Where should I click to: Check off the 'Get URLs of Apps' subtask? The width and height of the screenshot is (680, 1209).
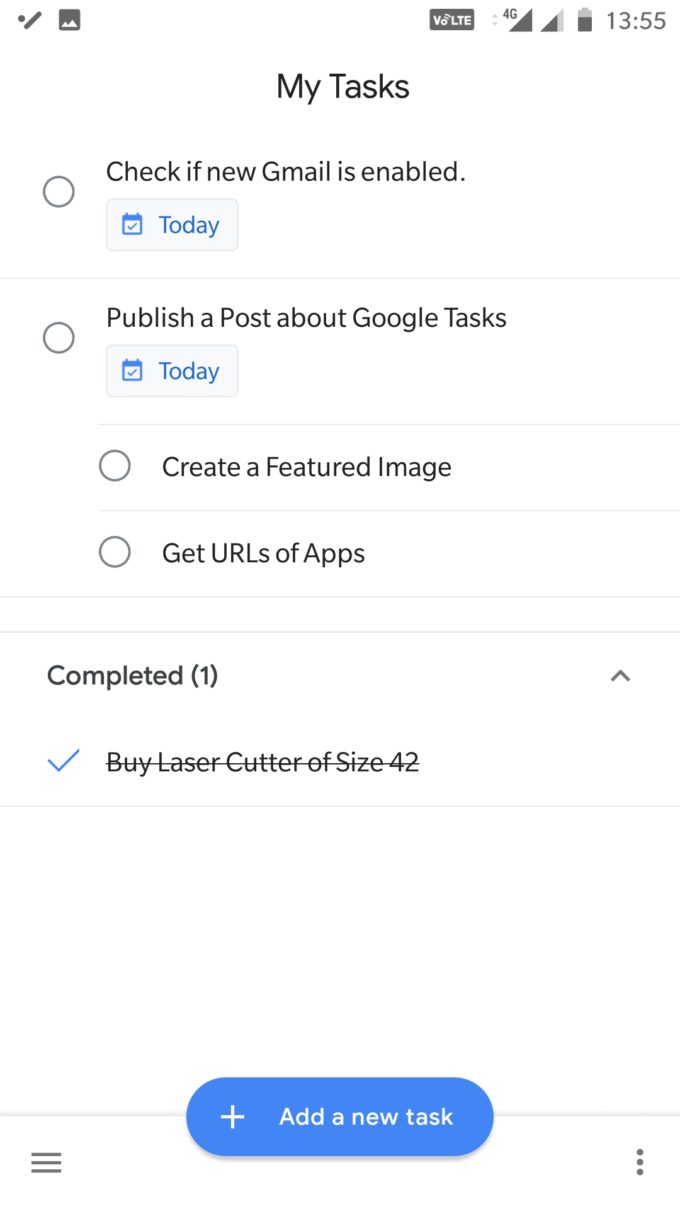(114, 551)
